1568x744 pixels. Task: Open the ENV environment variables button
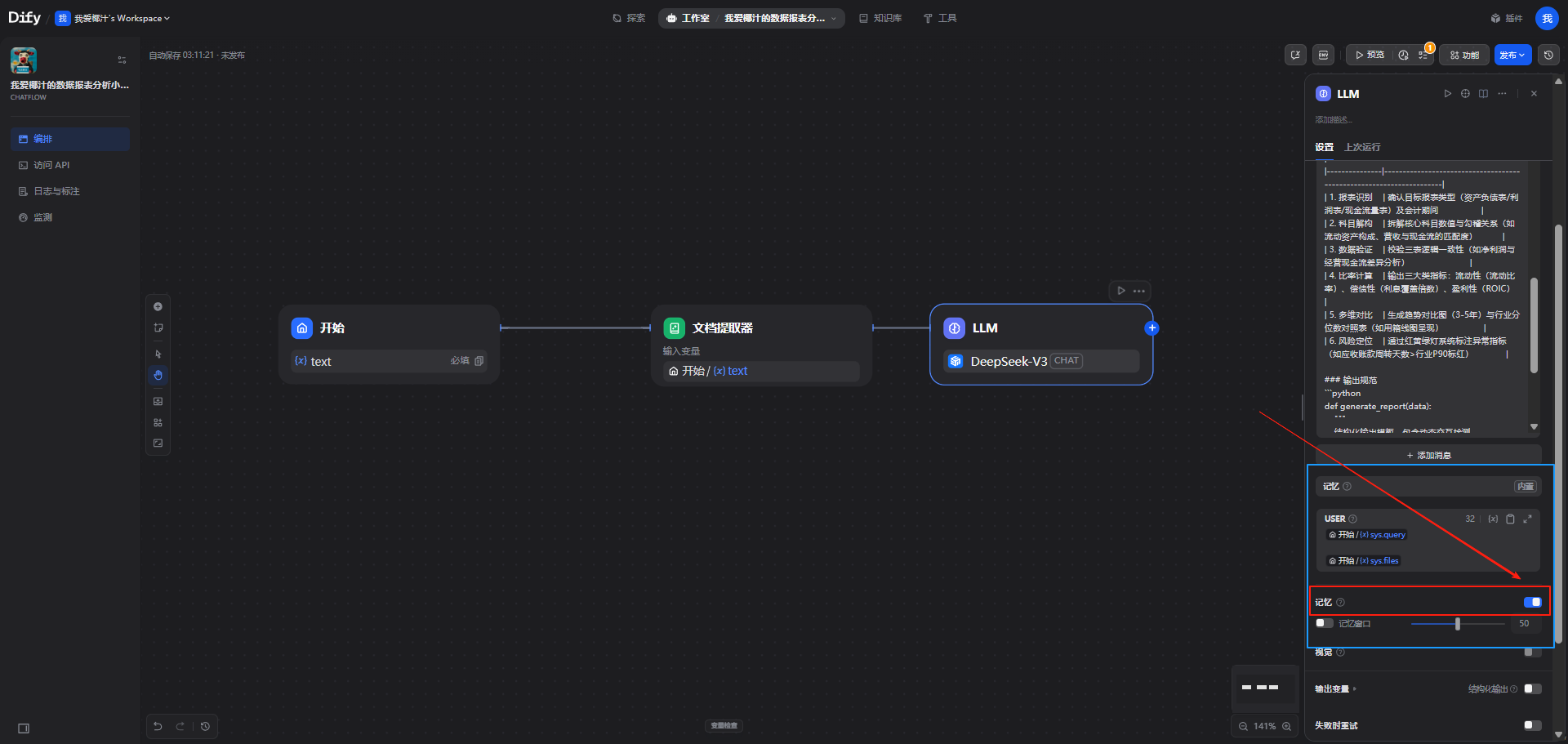[x=1323, y=55]
